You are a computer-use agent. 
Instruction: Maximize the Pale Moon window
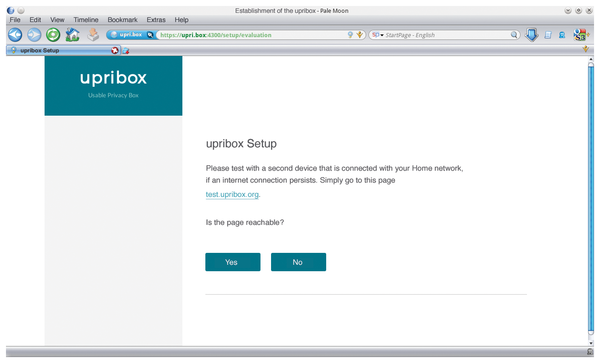[579, 11]
